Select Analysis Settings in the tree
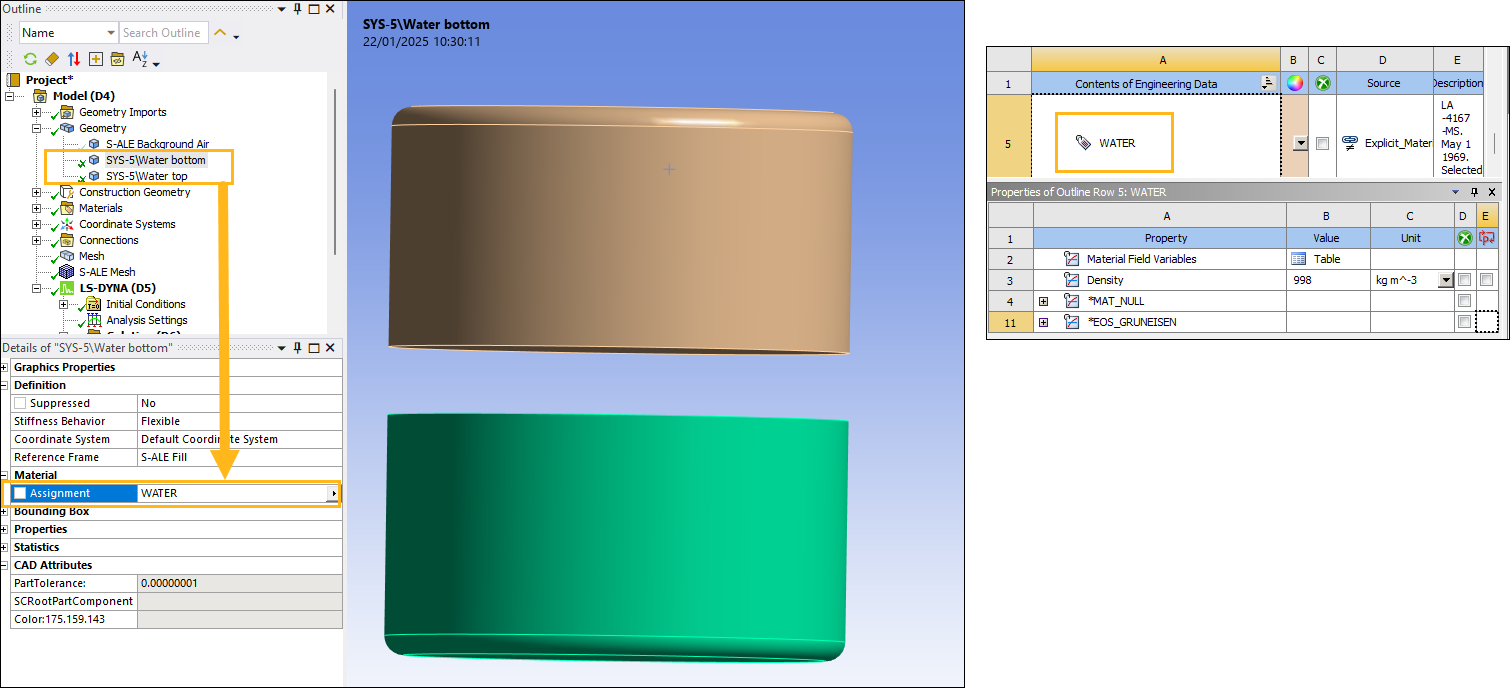 pyautogui.click(x=147, y=320)
